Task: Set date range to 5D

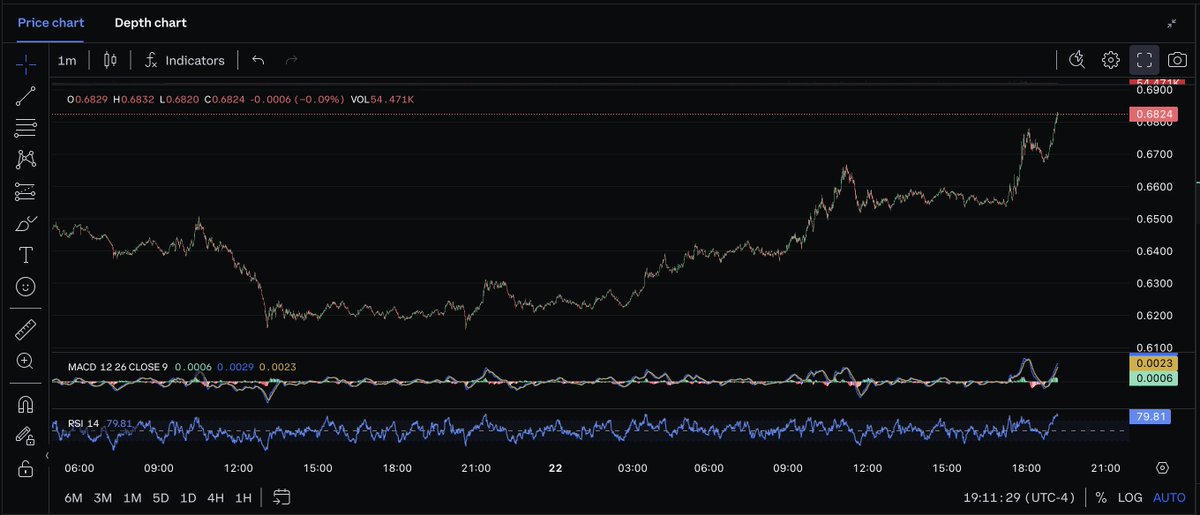Action: point(160,498)
